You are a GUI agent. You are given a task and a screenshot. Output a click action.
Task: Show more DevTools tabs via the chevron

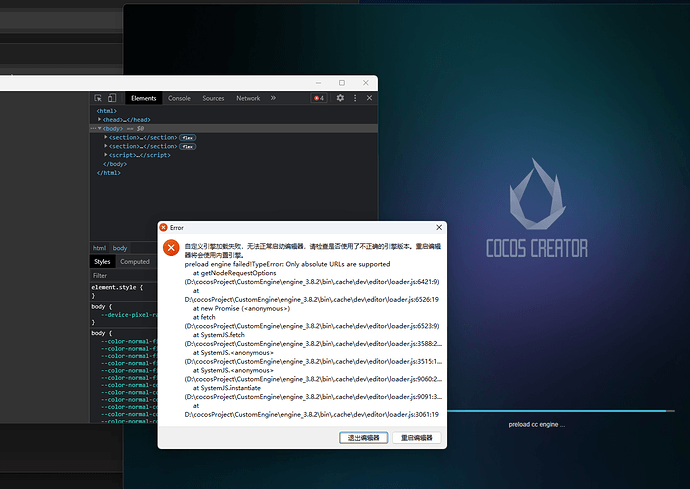pyautogui.click(x=273, y=98)
